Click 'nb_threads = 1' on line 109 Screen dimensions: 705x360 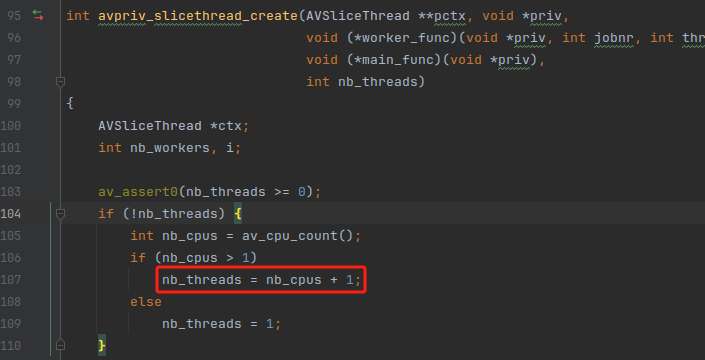(x=218, y=324)
